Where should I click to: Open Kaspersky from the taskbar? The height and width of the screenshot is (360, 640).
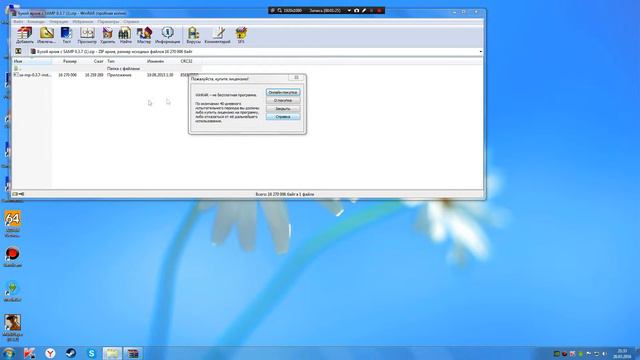[29, 353]
